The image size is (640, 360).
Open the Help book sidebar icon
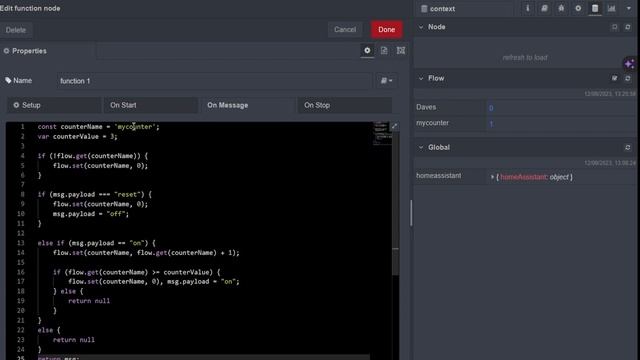[544, 8]
